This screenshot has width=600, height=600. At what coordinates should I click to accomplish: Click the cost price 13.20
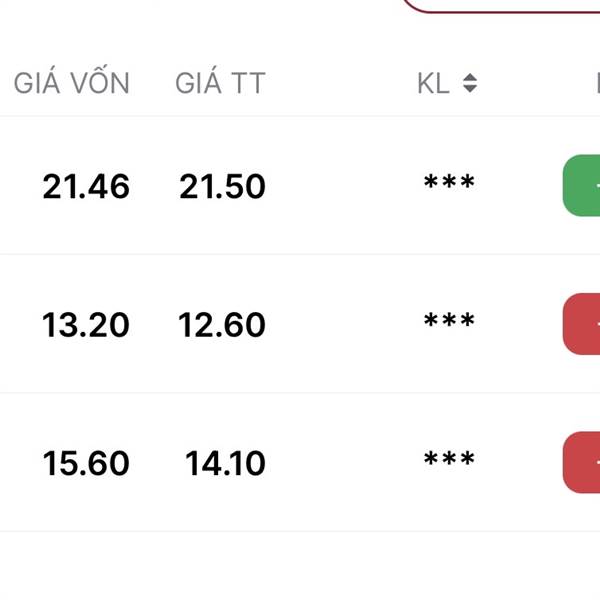pyautogui.click(x=85, y=325)
